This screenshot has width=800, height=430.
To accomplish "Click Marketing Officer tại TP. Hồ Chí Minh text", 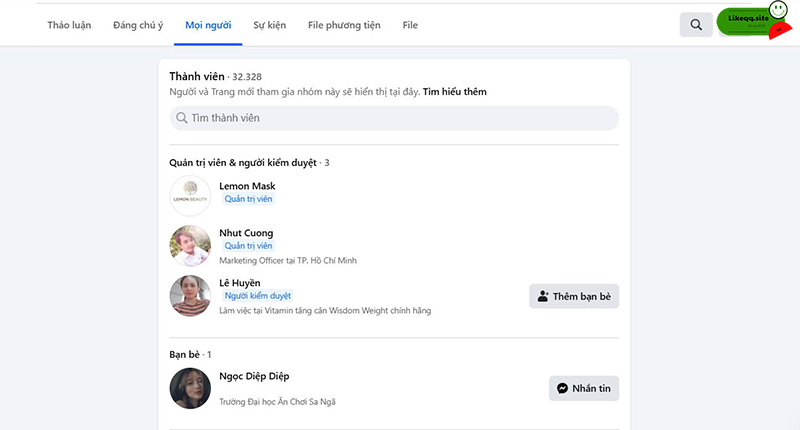I will (x=288, y=261).
